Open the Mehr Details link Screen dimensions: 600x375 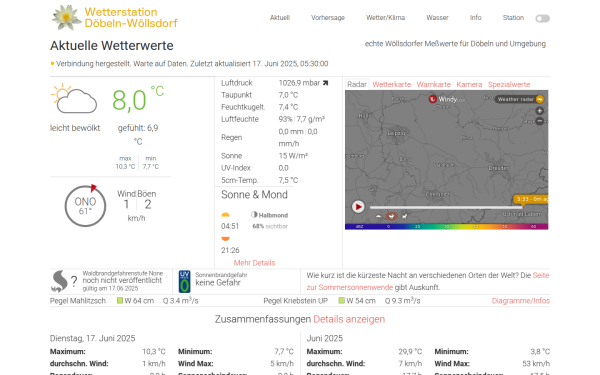coord(254,263)
